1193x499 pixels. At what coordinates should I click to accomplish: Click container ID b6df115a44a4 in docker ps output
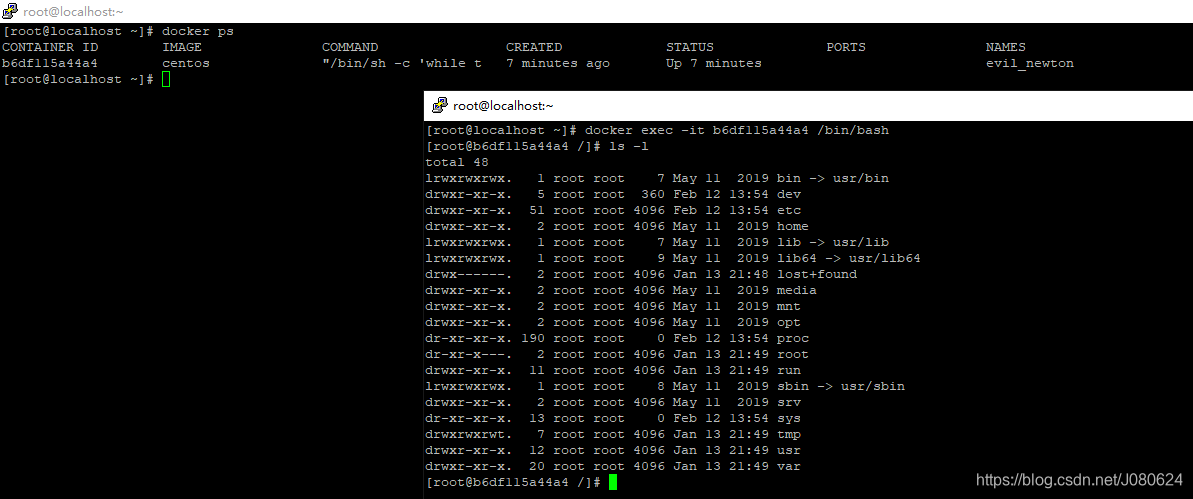[50, 63]
